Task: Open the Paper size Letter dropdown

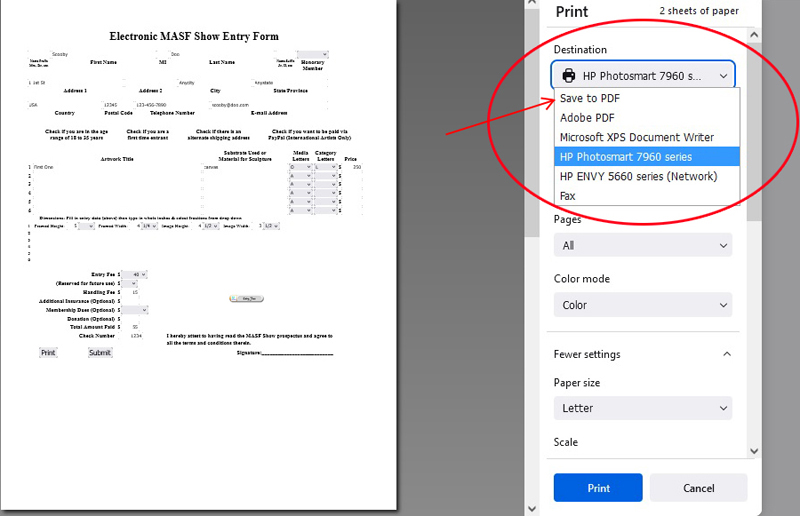Action: [642, 408]
